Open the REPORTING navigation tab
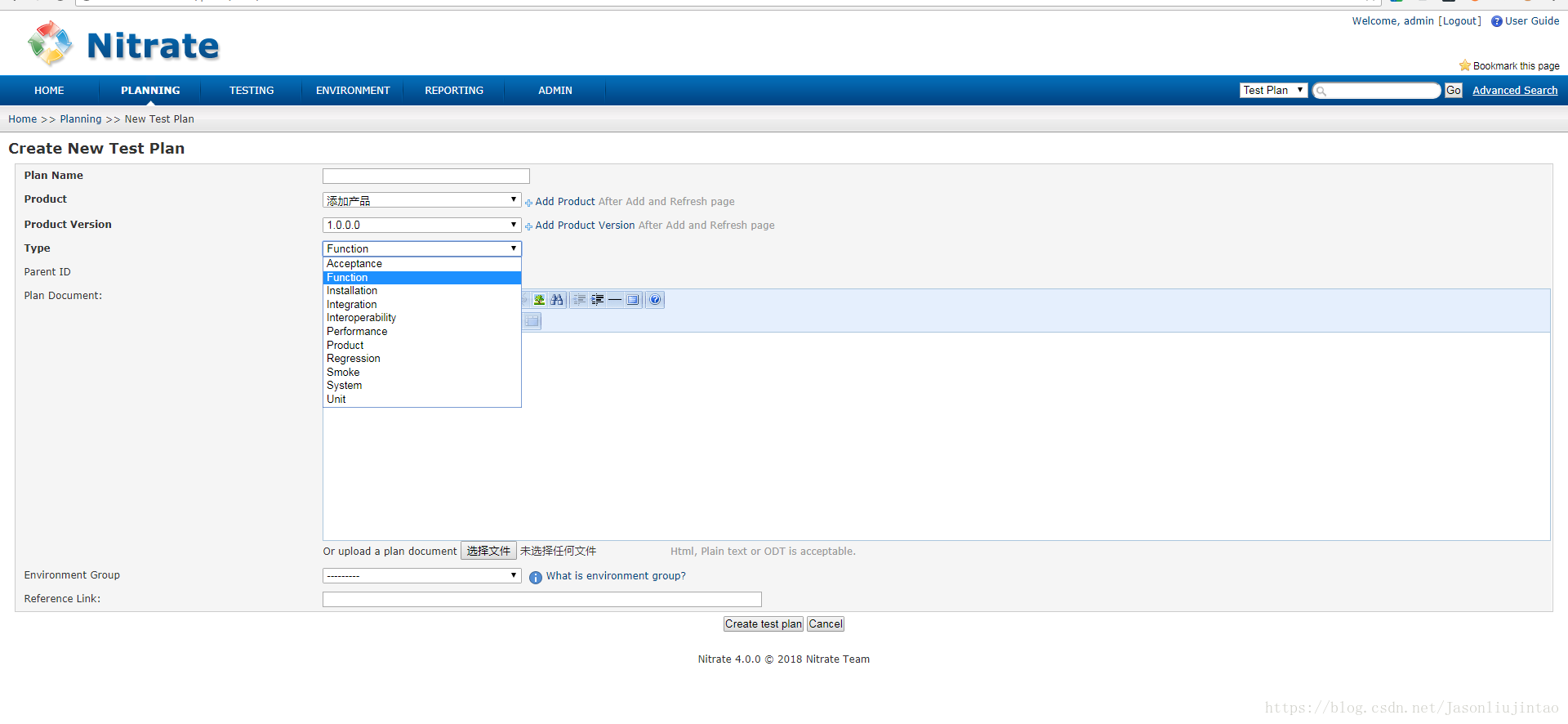 (454, 91)
